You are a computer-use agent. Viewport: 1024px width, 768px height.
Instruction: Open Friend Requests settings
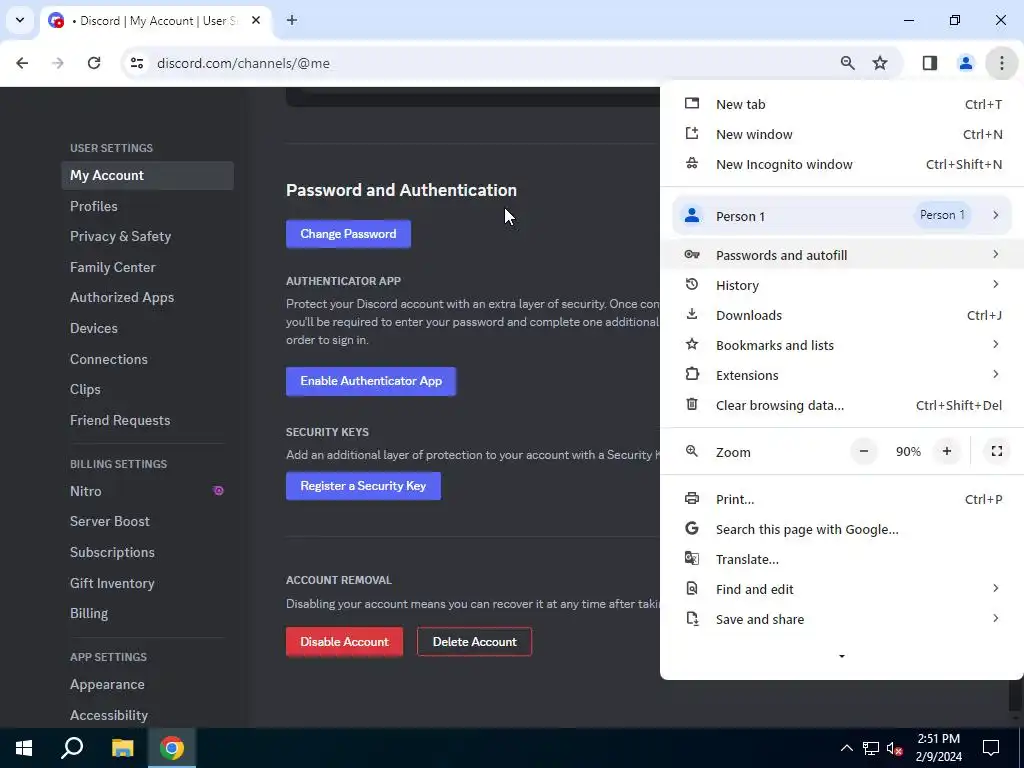[148, 421]
